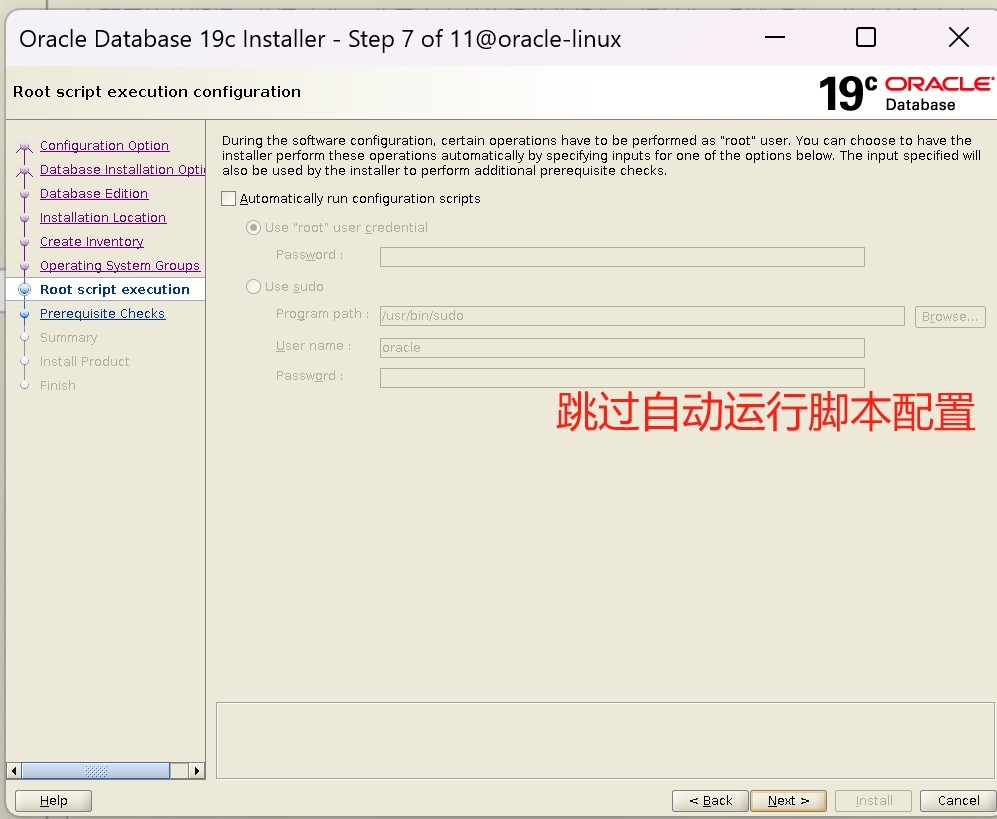Open Database Installation Options step link
This screenshot has height=819, width=997.
[122, 170]
